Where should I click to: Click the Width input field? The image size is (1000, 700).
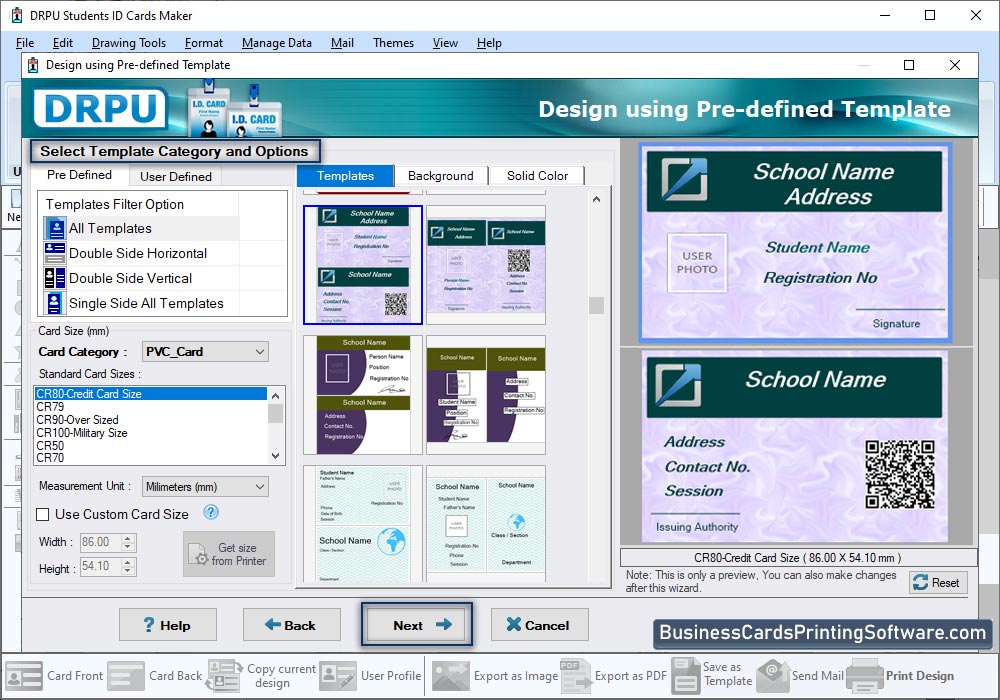tap(101, 542)
